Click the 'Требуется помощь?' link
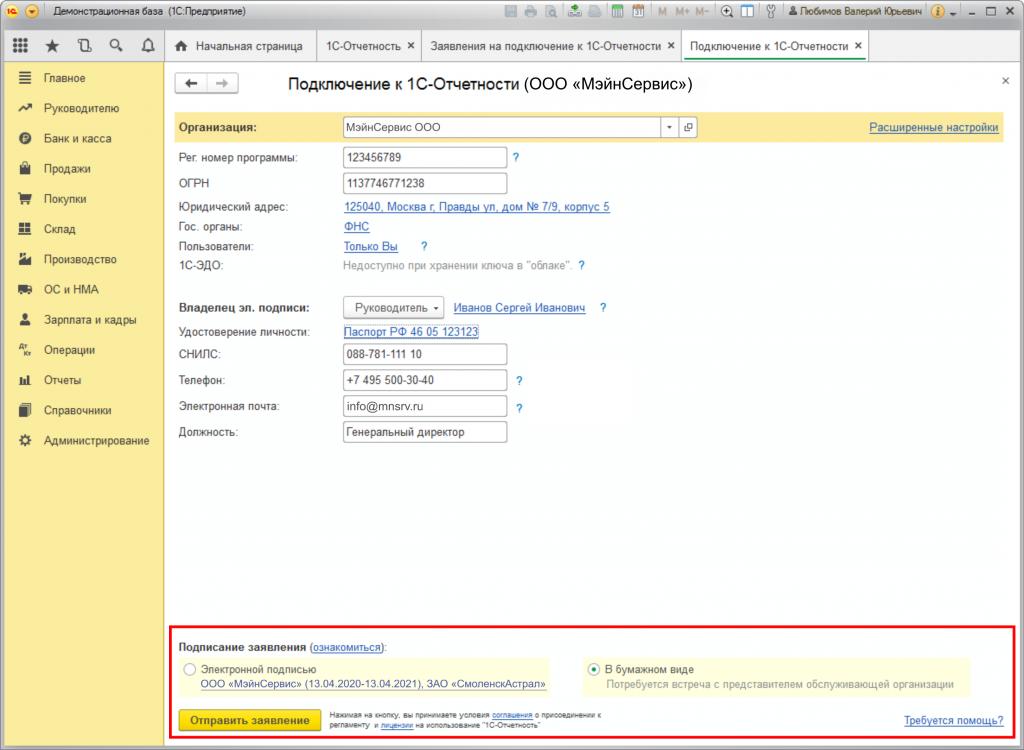Viewport: 1024px width, 750px height. [952, 720]
